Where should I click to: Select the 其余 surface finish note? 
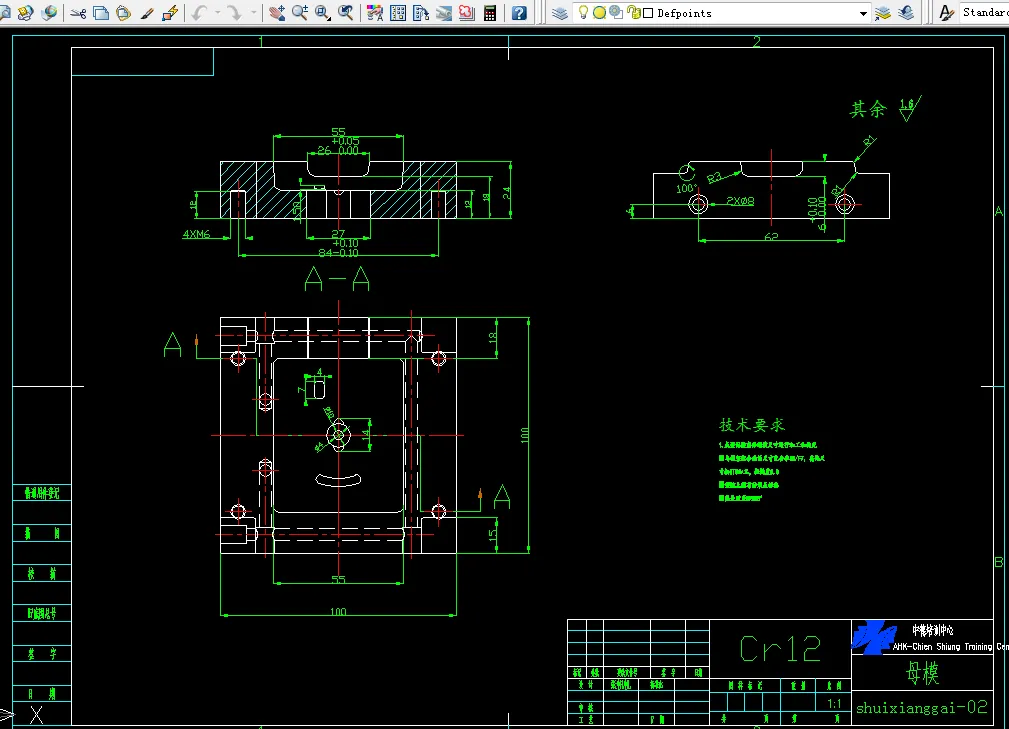coord(868,109)
